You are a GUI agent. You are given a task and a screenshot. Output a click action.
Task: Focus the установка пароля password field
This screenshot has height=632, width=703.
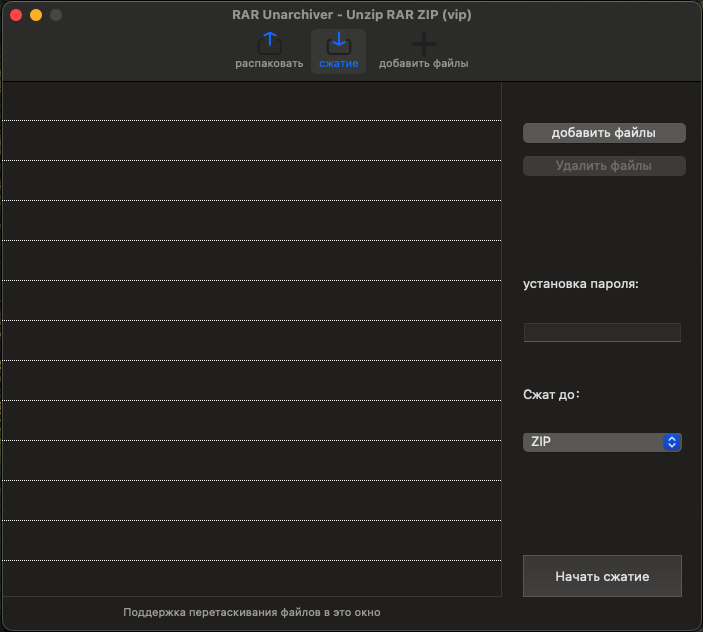point(602,332)
